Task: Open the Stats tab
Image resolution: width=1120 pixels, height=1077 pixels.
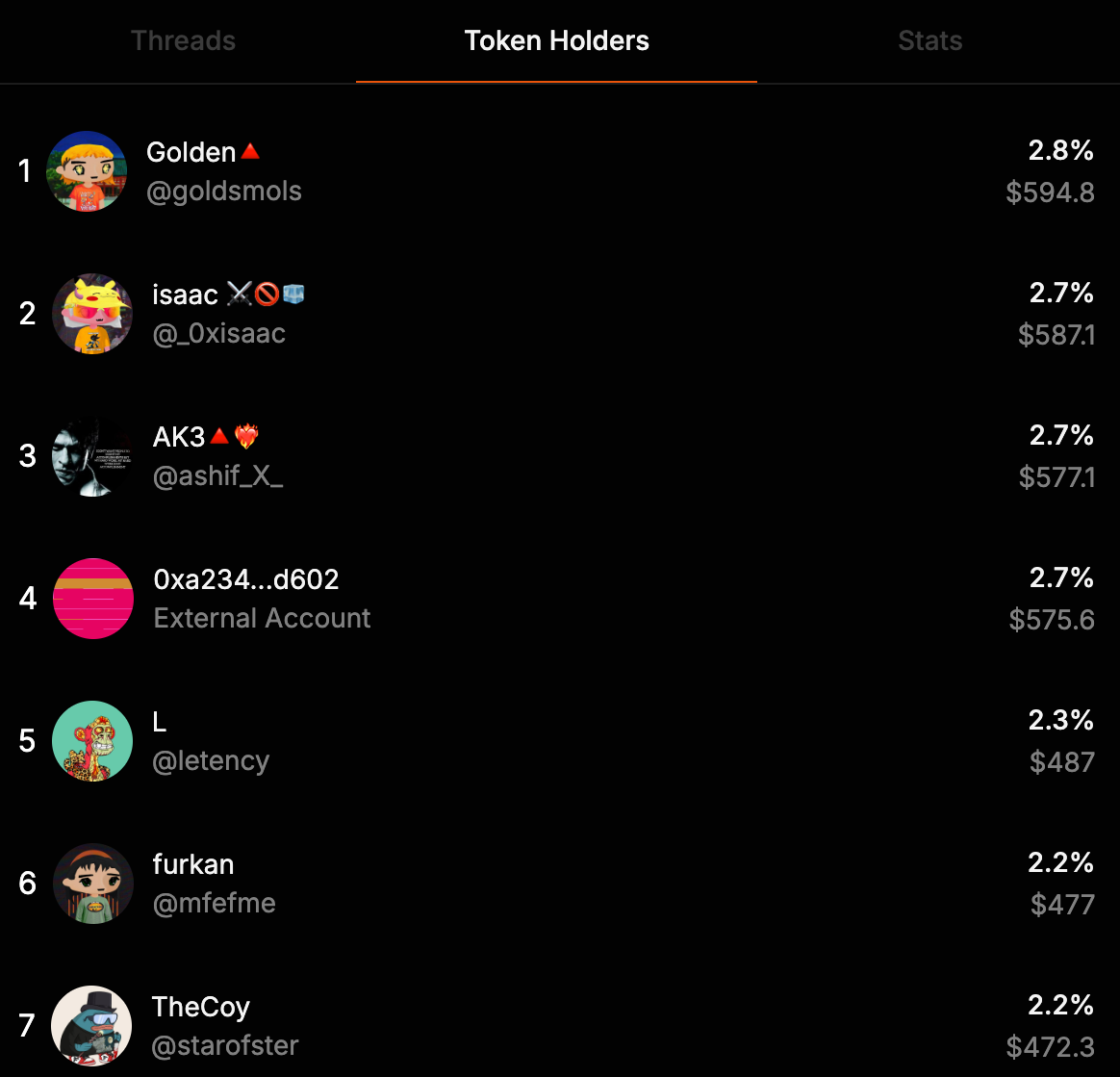Action: click(929, 41)
